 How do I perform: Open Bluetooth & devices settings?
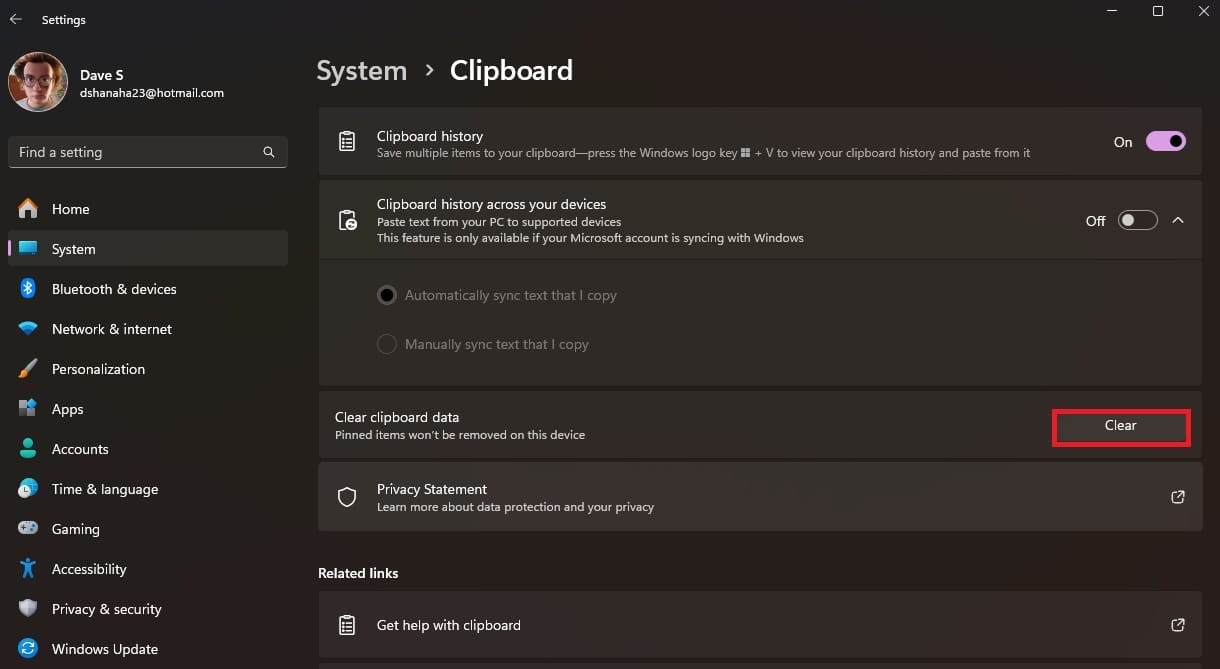[114, 289]
